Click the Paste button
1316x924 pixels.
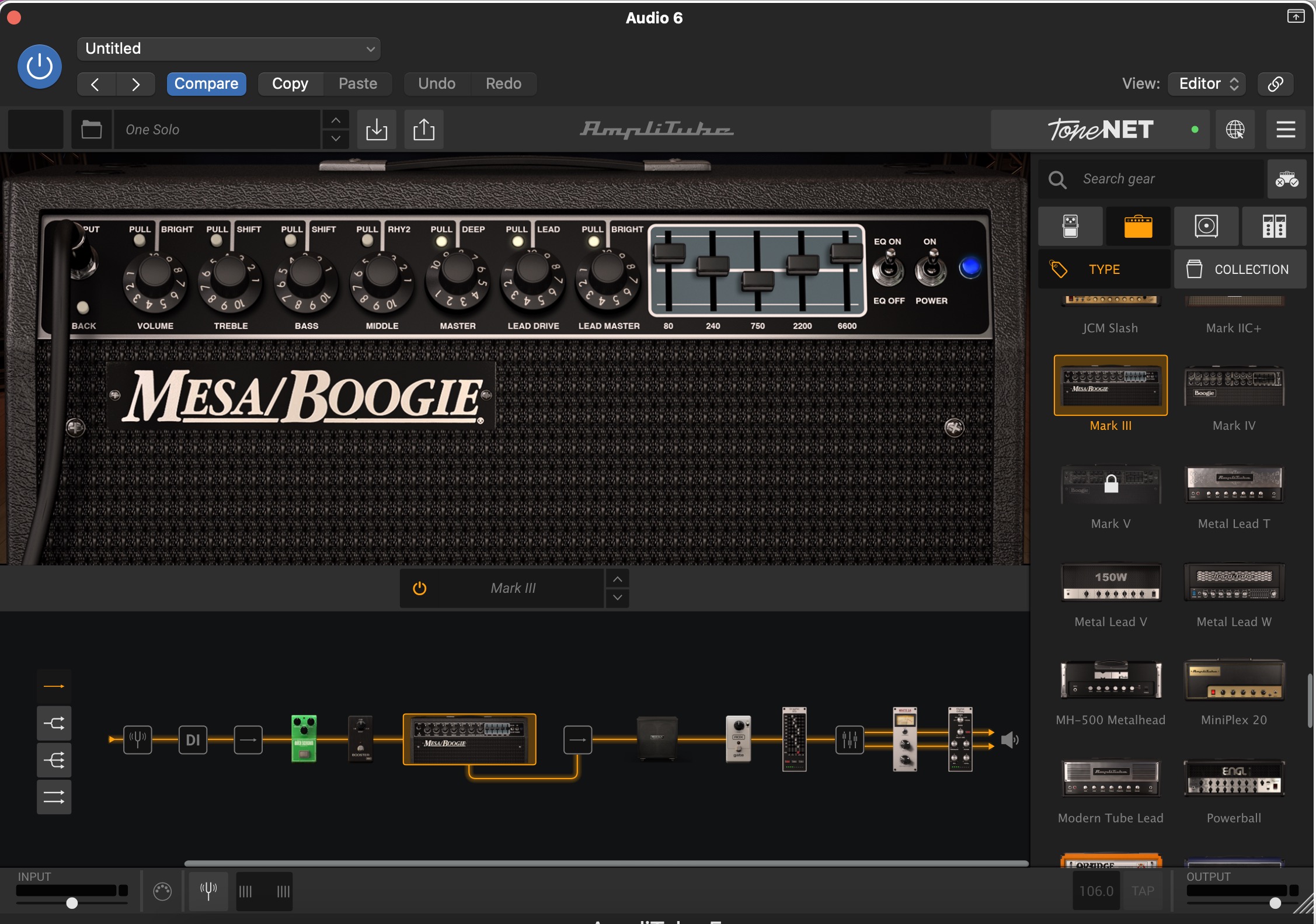pyautogui.click(x=358, y=84)
